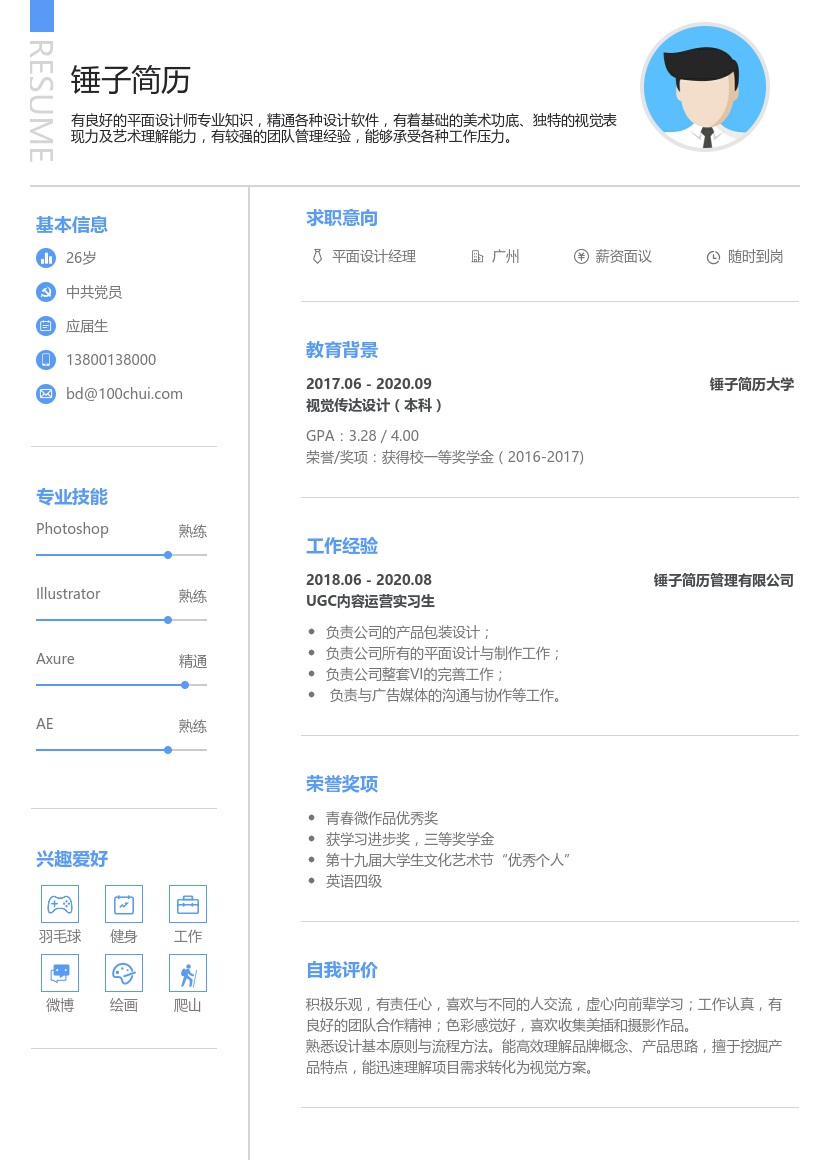Click the email bd@100chui.com
The height and width of the screenshot is (1160, 820).
point(124,394)
